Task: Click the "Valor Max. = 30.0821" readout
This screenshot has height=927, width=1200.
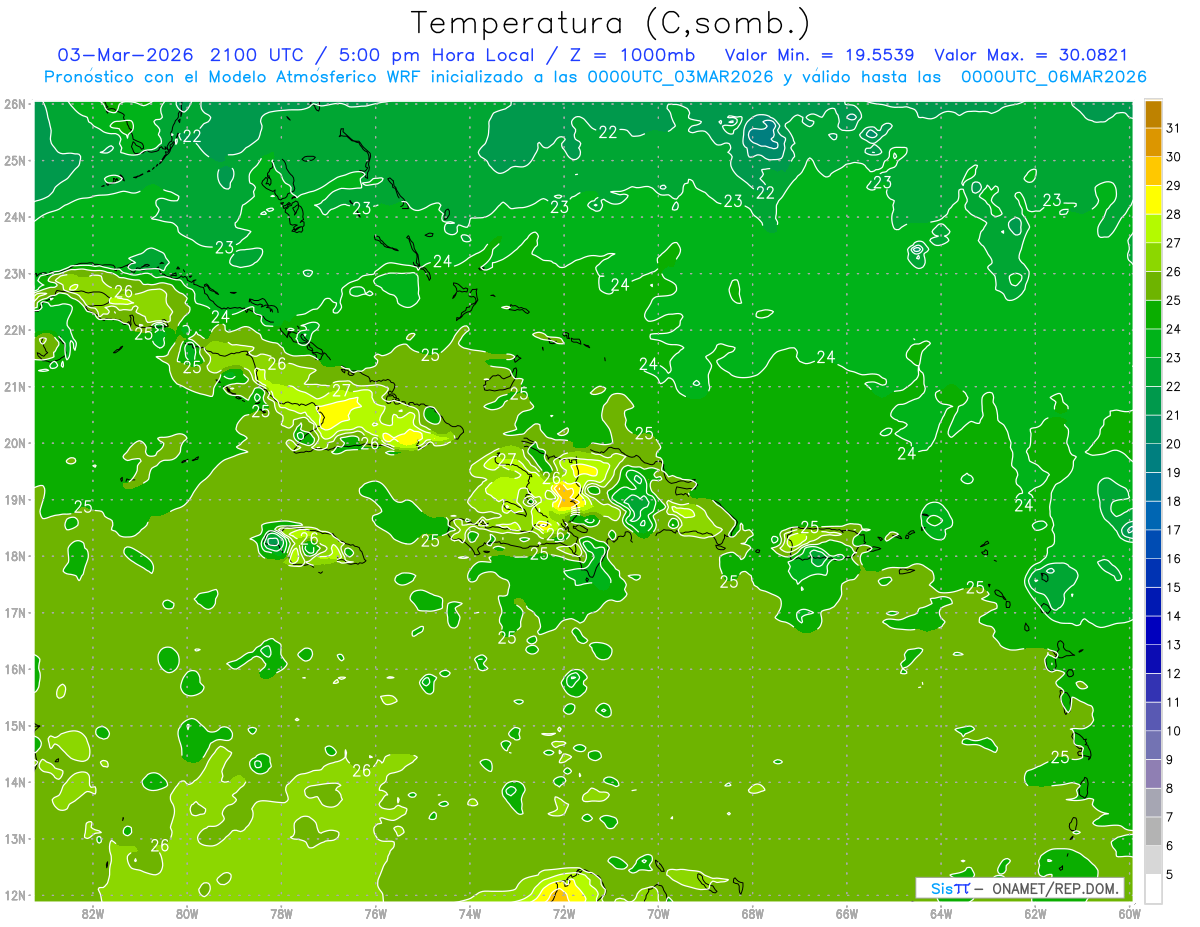Action: (x=1031, y=55)
